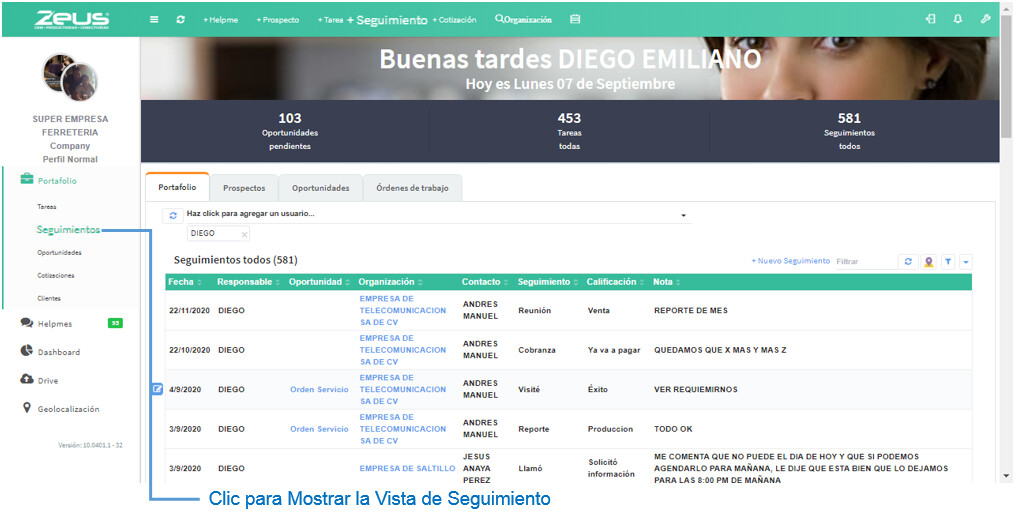
Task: Click the Zeus logo
Action: point(71,19)
